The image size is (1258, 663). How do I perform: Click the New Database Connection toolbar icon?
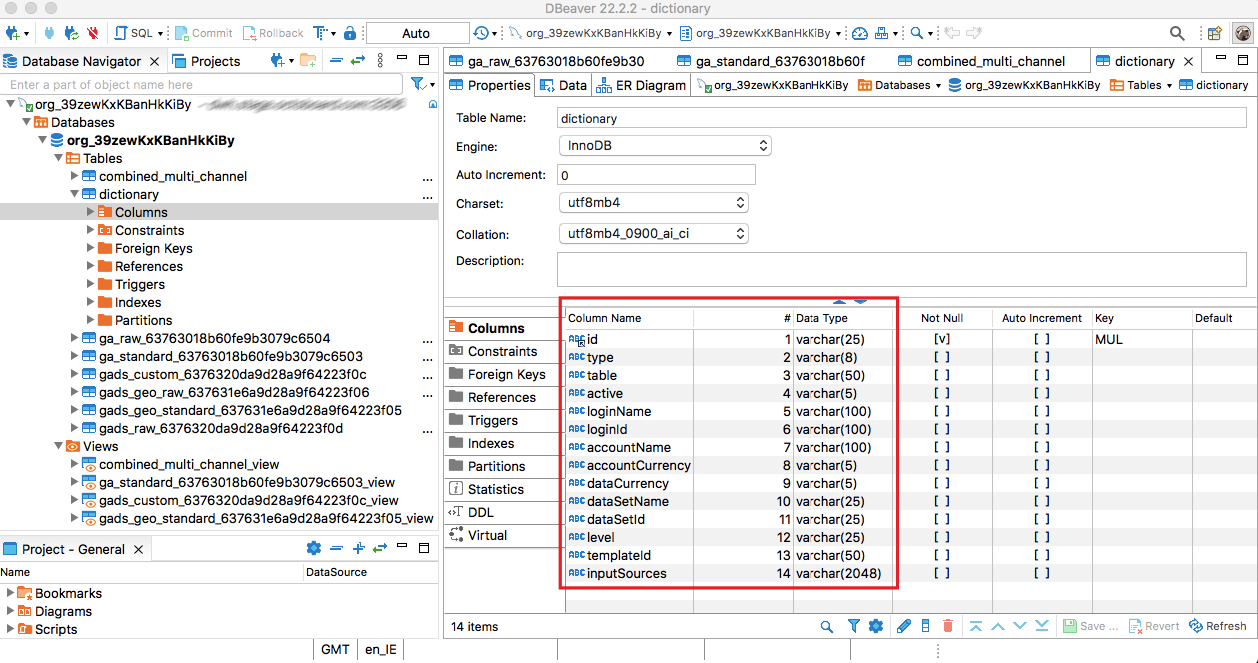coord(12,33)
